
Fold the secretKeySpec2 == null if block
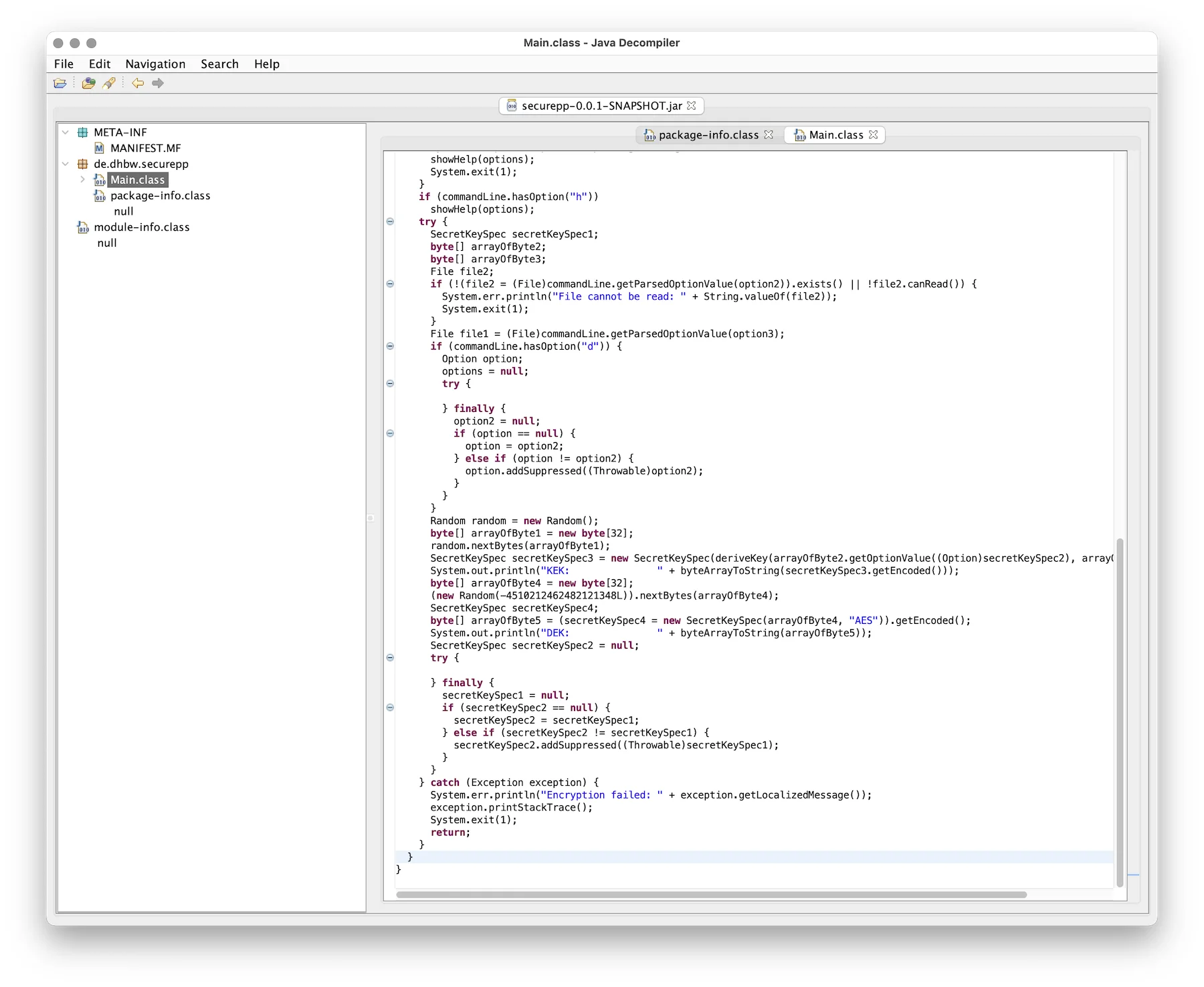pos(390,707)
